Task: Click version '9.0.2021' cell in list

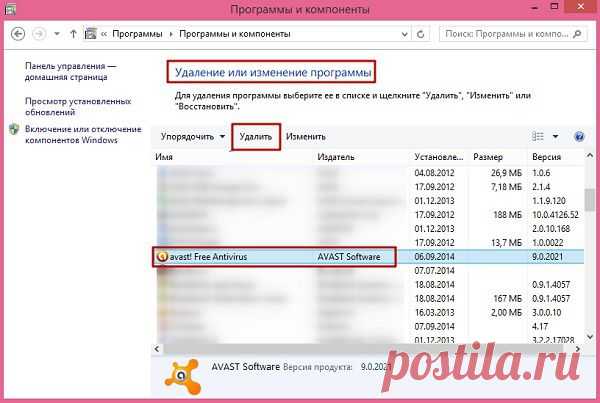Action: [x=548, y=257]
